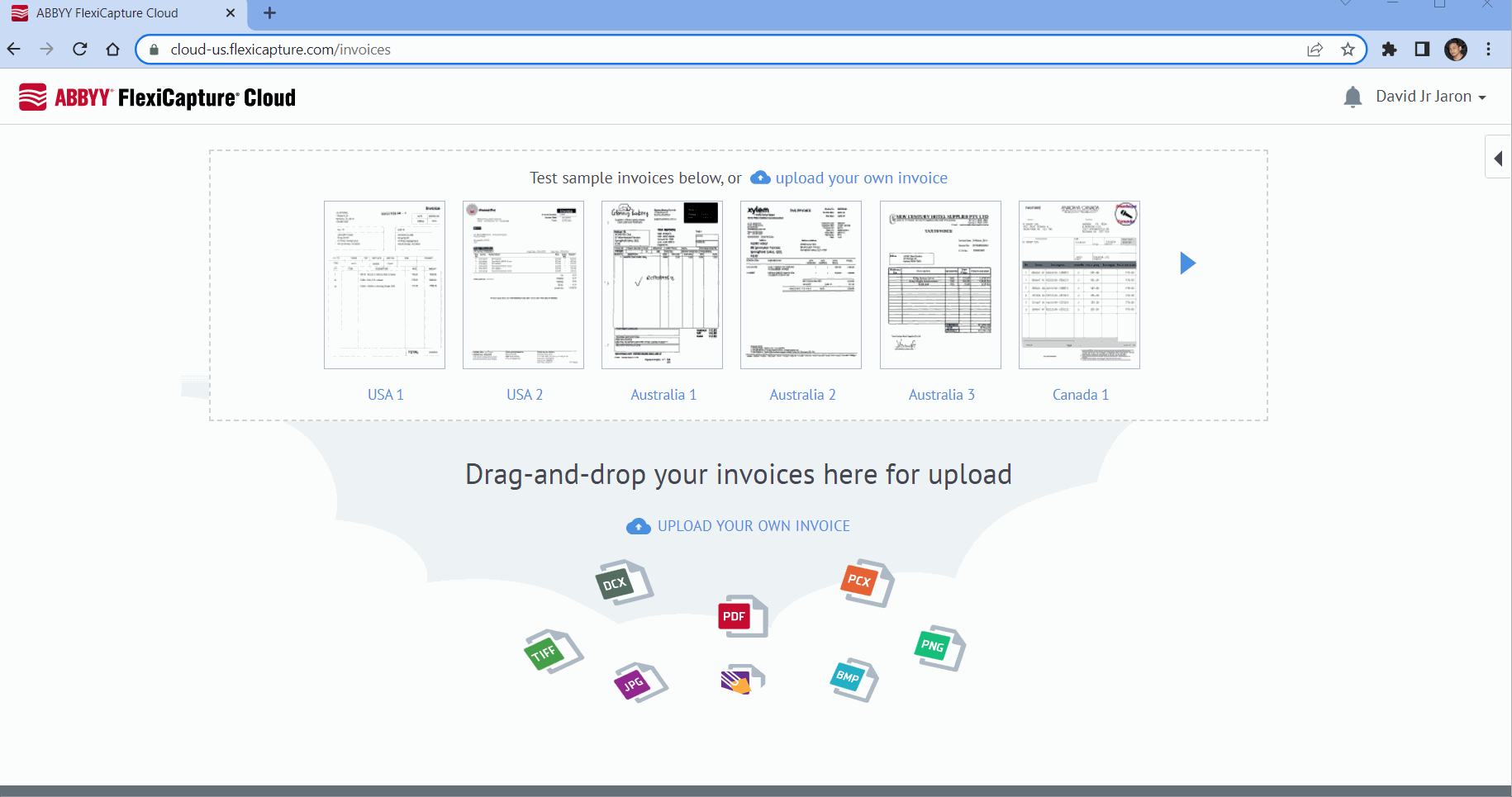The image size is (1512, 797).
Task: Click the PDF file format icon
Action: [x=743, y=616]
